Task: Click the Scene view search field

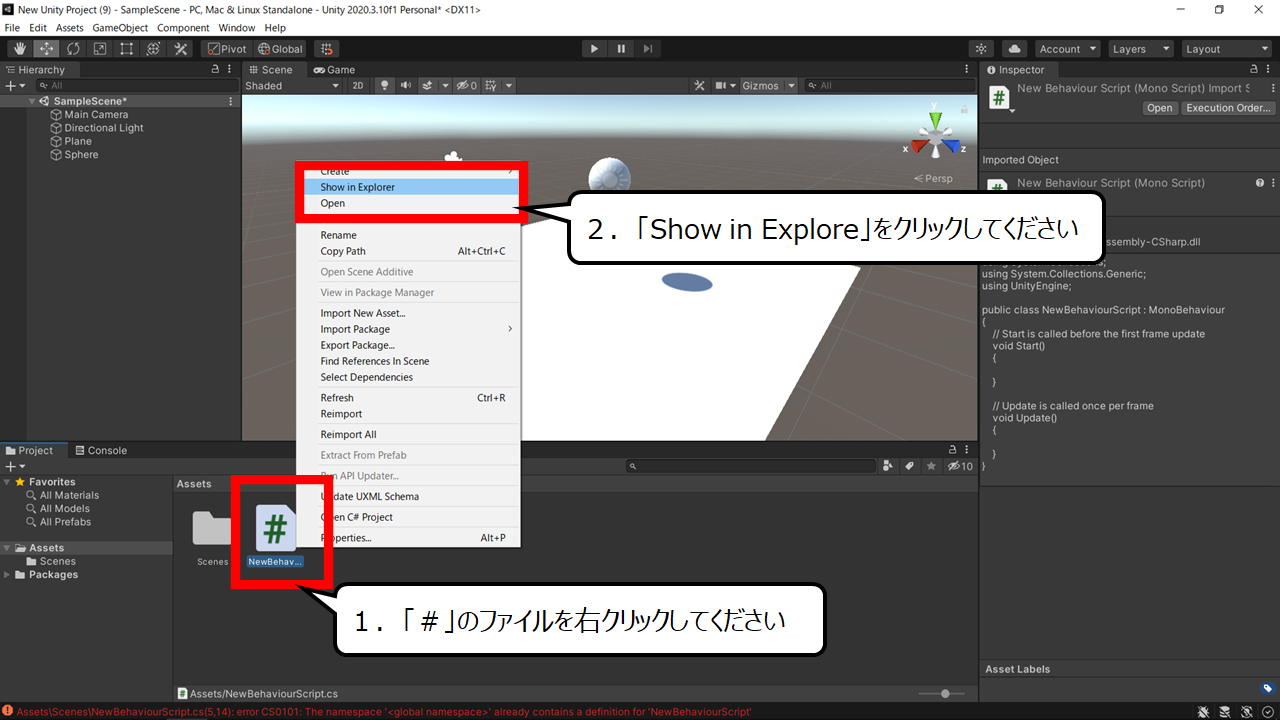Action: click(x=888, y=86)
